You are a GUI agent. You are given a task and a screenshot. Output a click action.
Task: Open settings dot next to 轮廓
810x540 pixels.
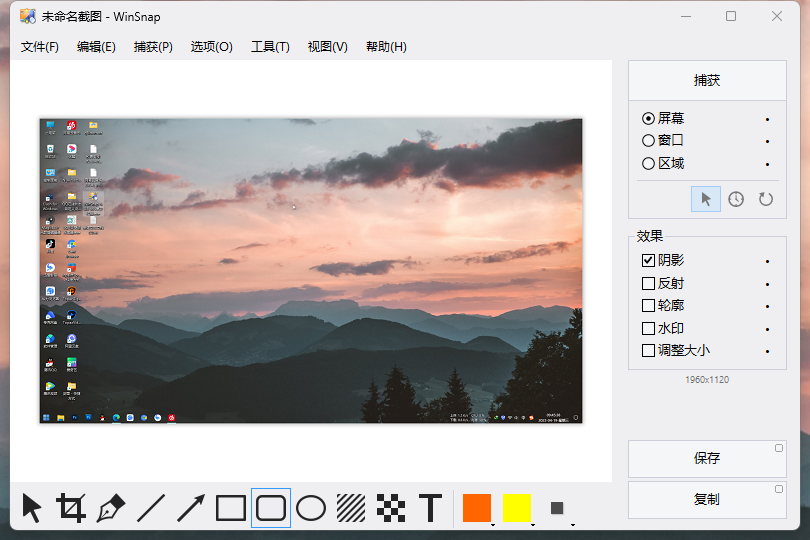point(768,306)
